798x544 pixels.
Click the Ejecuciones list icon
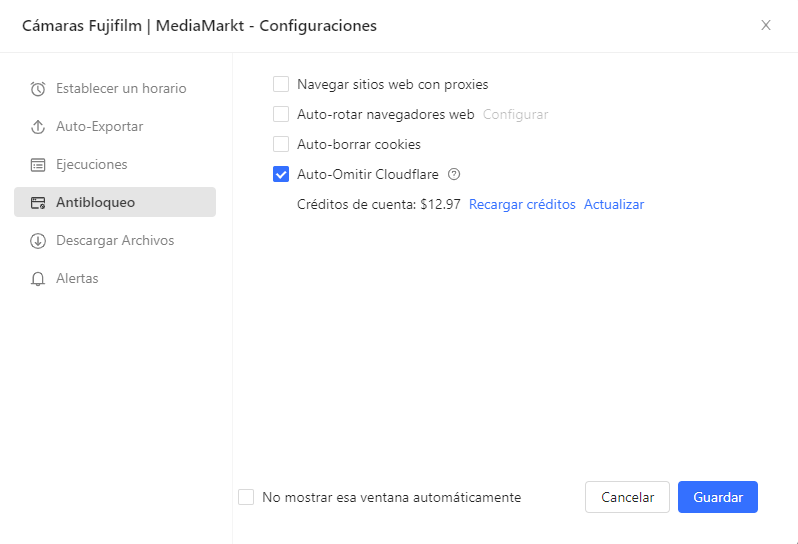(38, 165)
